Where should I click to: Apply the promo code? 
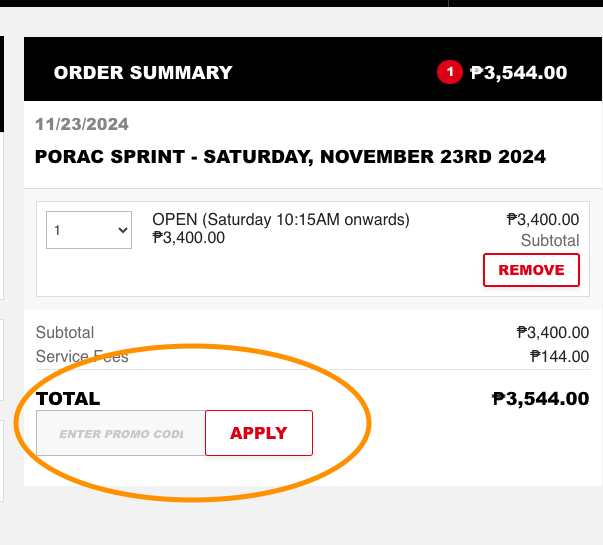[259, 433]
